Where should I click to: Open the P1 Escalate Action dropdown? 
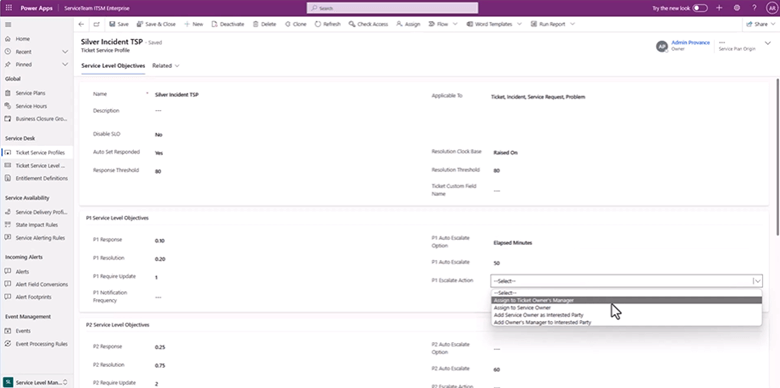626,281
